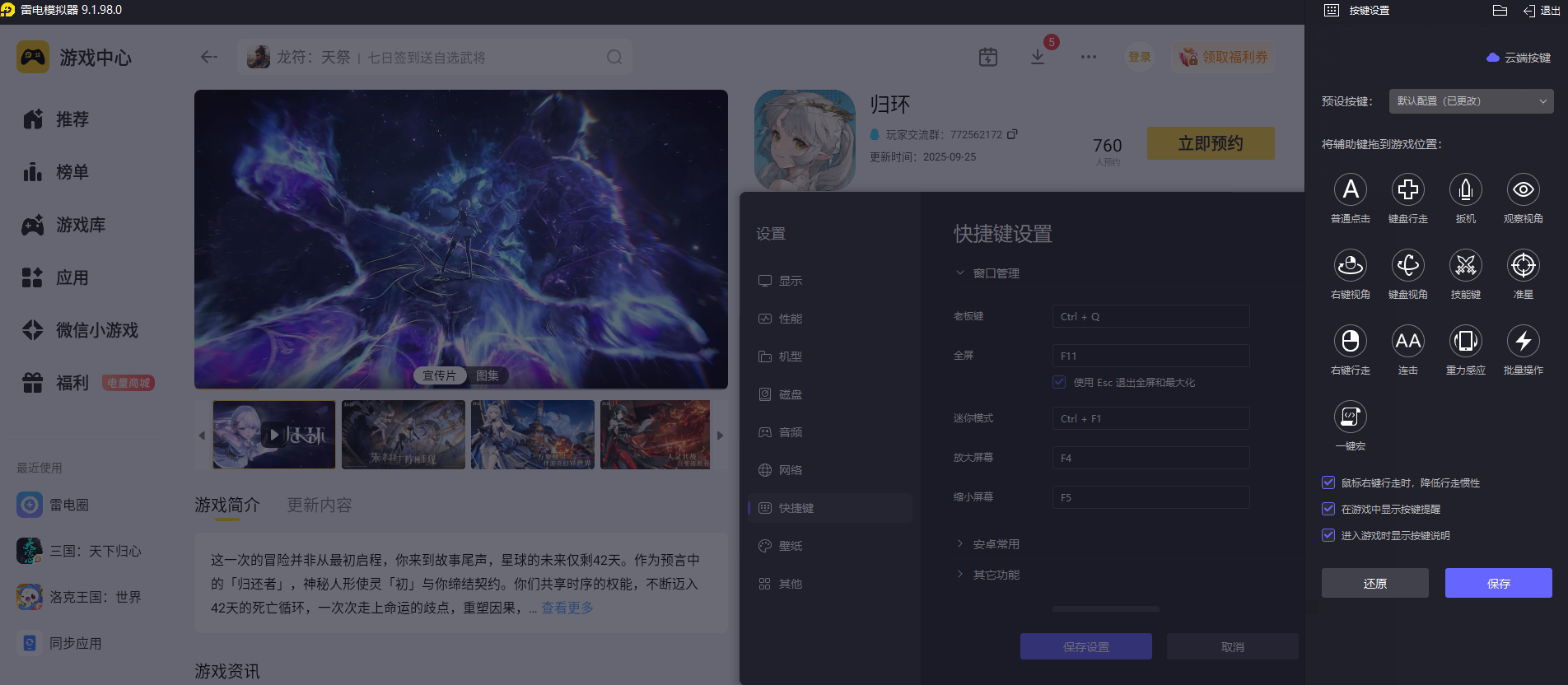This screenshot has height=685, width=1568.
Task: Play the 归环 video thumbnail
Action: click(274, 435)
